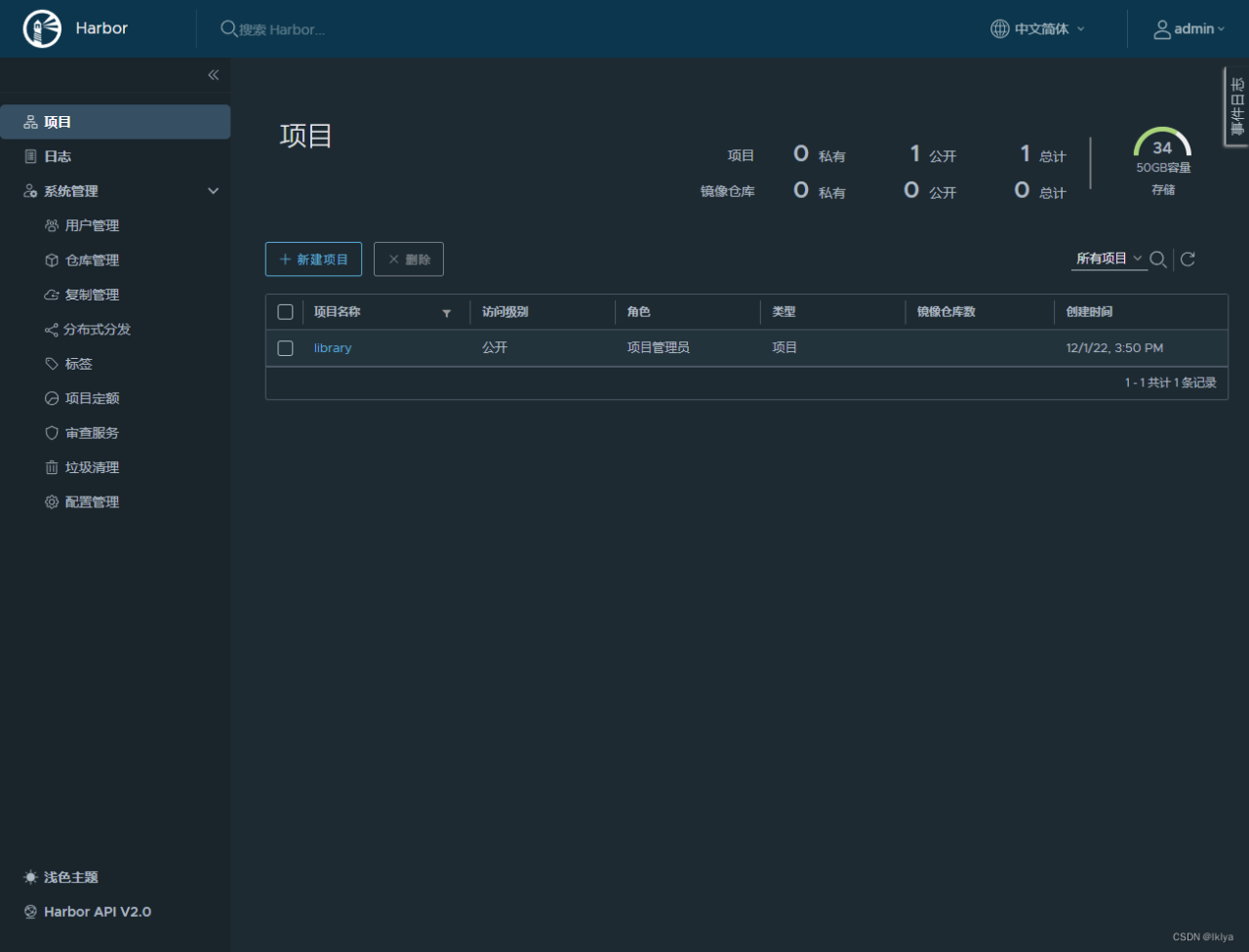Refresh the project list
The image size is (1249, 952).
[x=1188, y=259]
